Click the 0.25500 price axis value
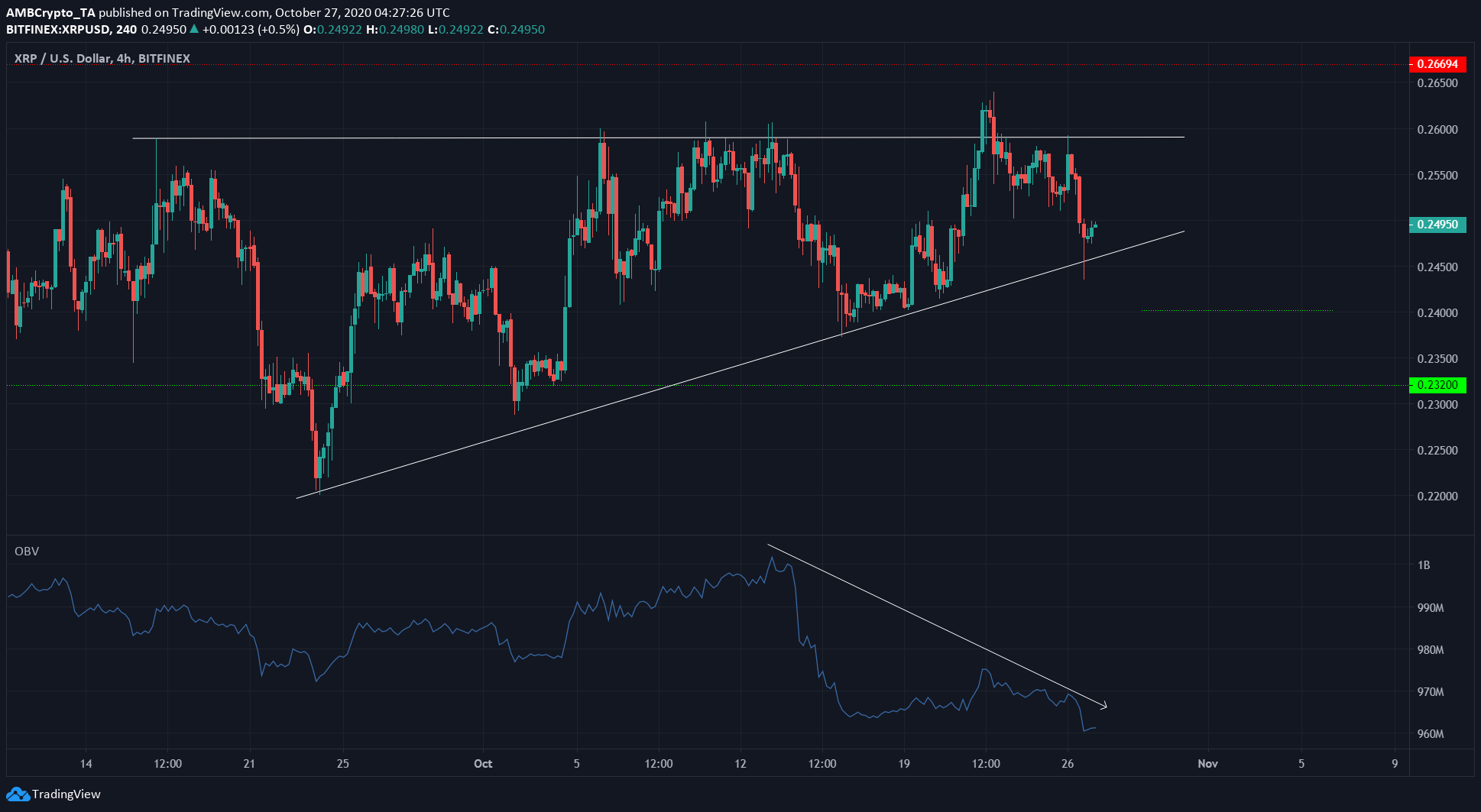The image size is (1481, 812). (x=1437, y=176)
